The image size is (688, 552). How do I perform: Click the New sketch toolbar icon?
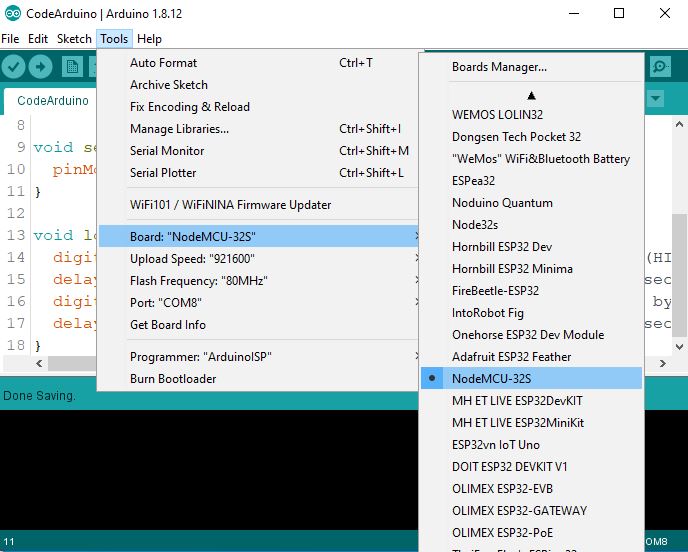pyautogui.click(x=72, y=67)
